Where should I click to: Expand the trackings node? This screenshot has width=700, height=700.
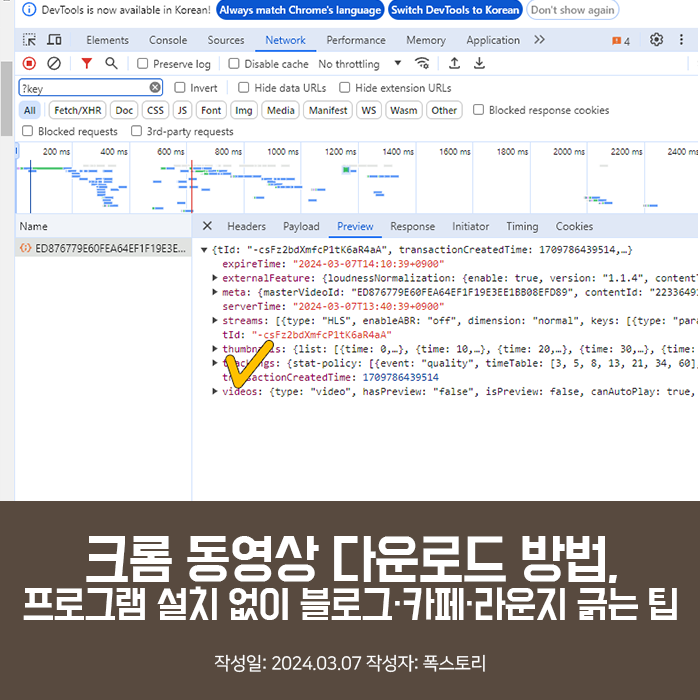coord(215,363)
